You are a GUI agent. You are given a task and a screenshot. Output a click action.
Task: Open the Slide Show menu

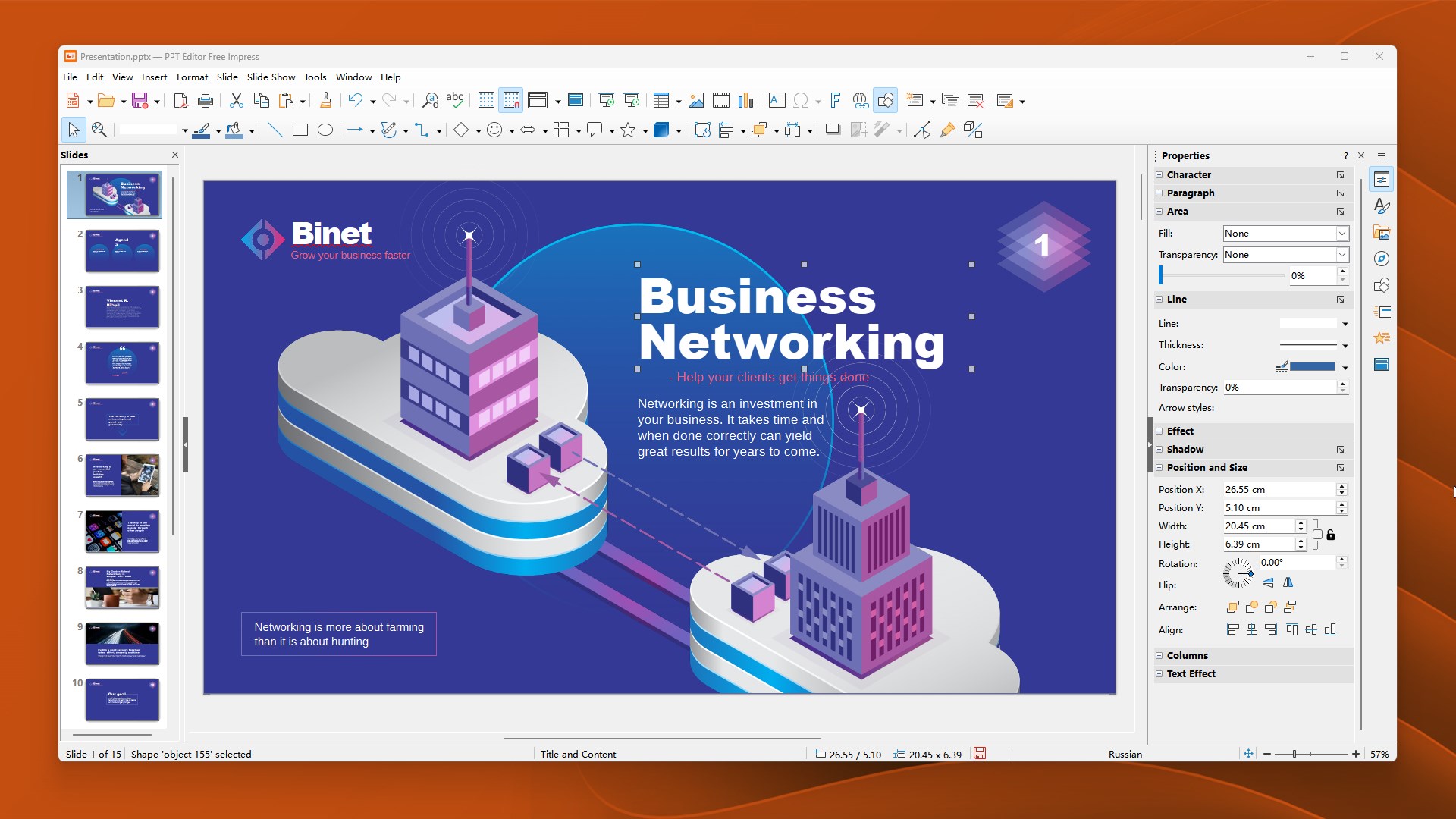[271, 77]
